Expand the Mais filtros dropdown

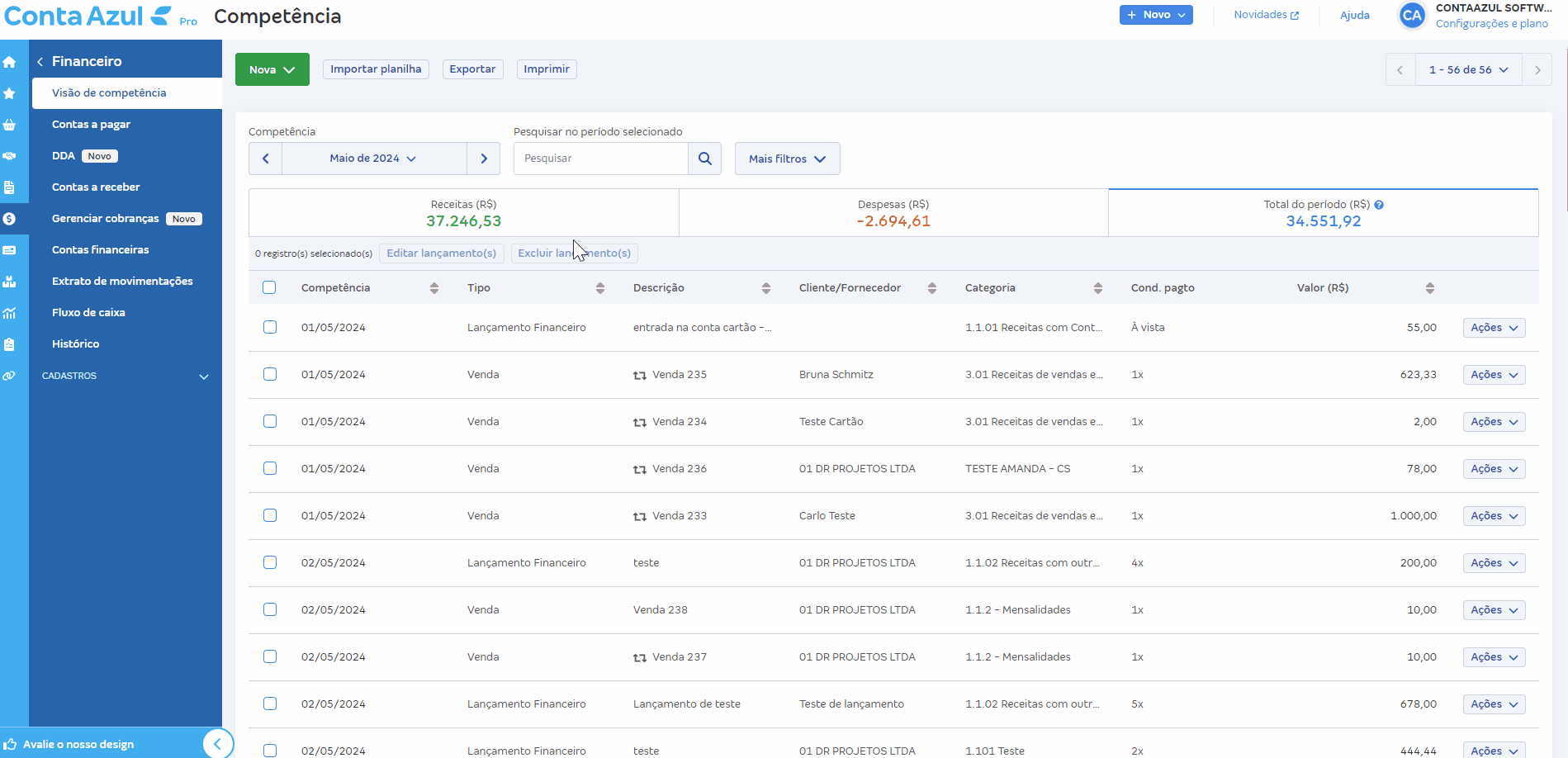(x=787, y=159)
